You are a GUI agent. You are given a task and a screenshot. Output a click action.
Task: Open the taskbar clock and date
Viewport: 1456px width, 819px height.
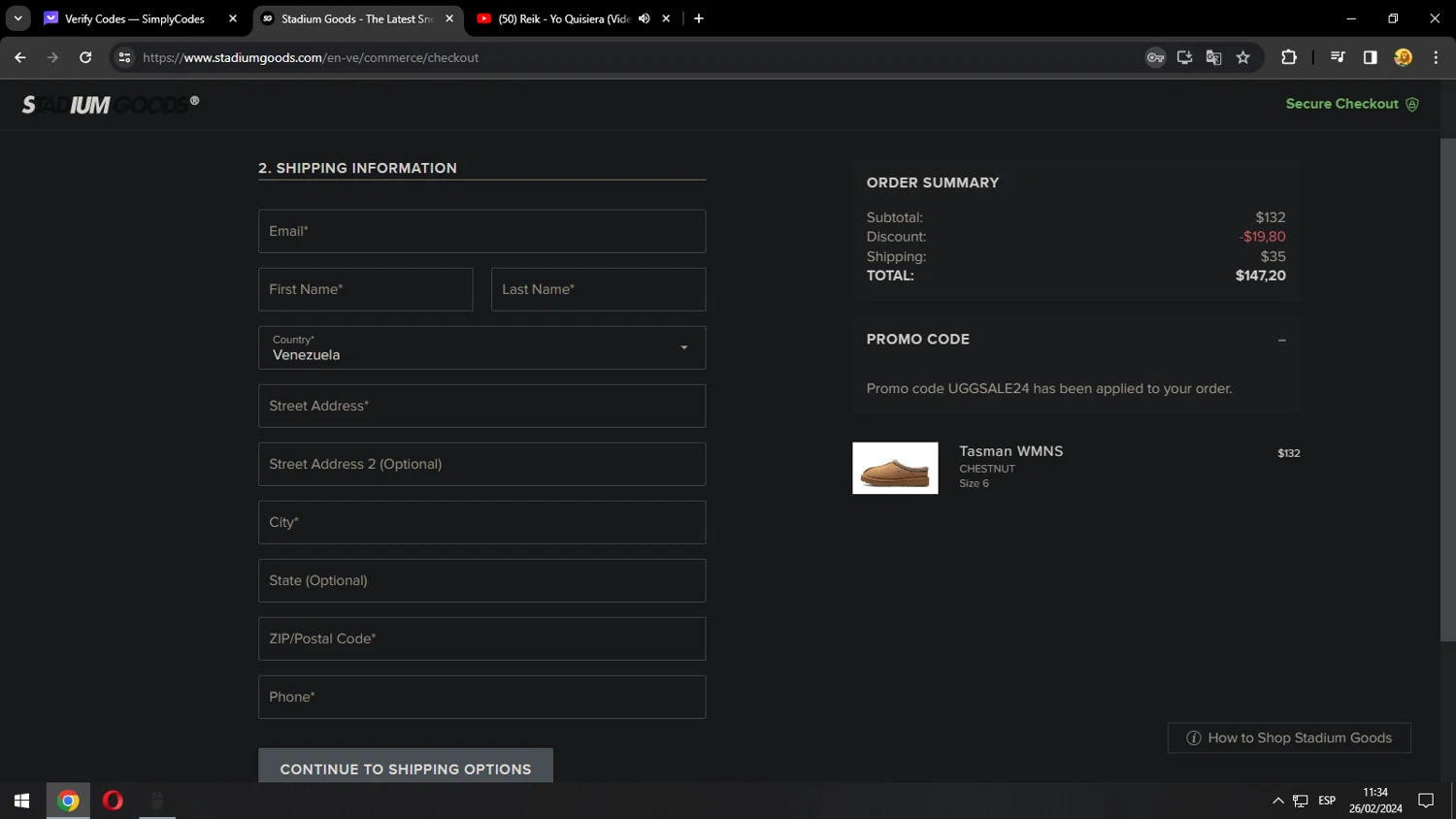[1375, 801]
